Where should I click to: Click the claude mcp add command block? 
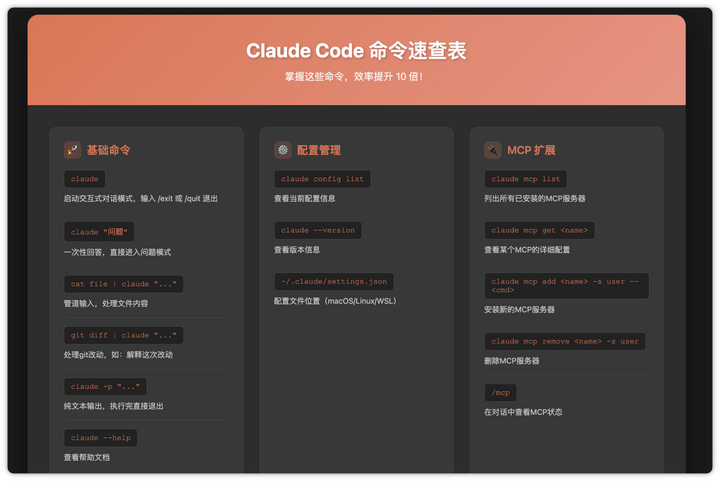(566, 286)
